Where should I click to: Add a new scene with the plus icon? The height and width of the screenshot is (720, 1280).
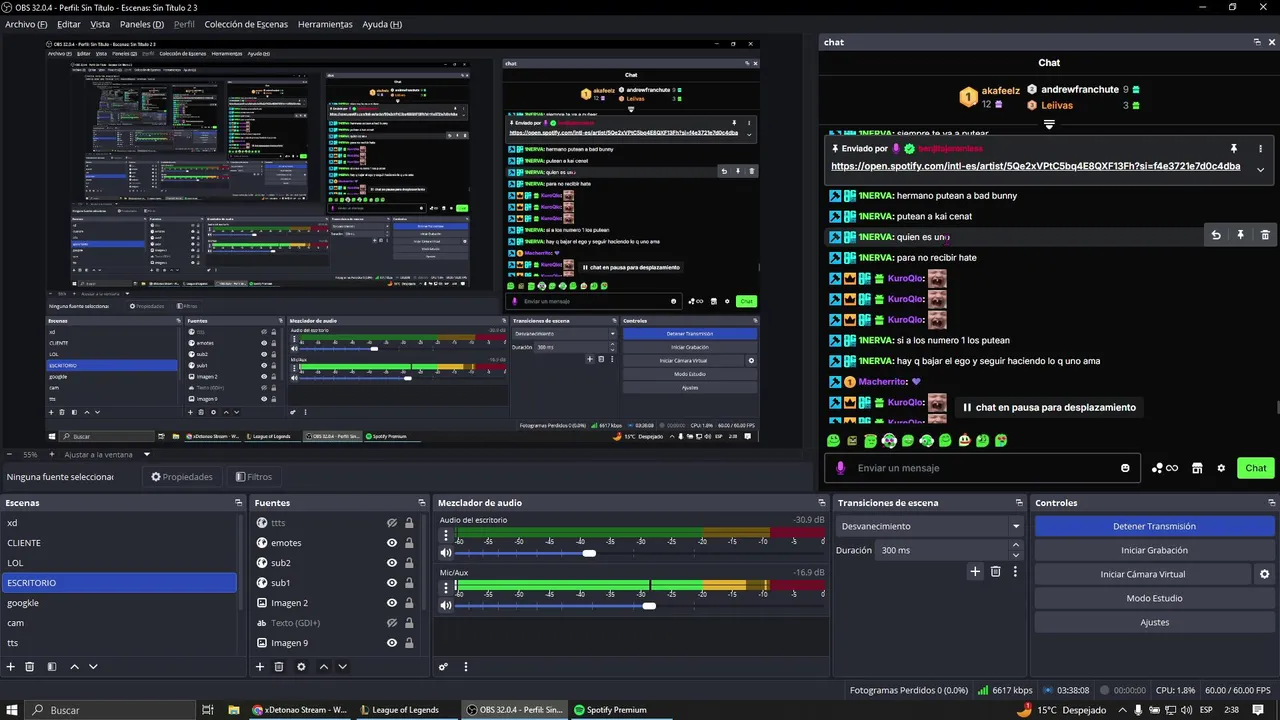9,667
